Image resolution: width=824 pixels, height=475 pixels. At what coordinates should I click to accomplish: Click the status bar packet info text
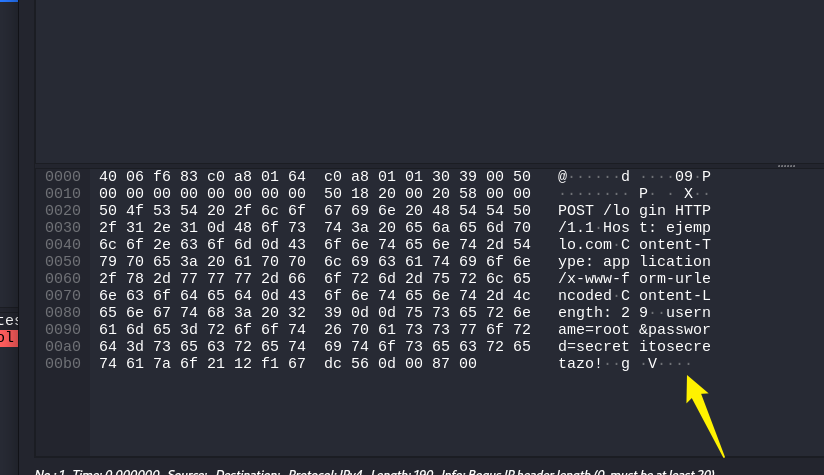(x=374, y=472)
